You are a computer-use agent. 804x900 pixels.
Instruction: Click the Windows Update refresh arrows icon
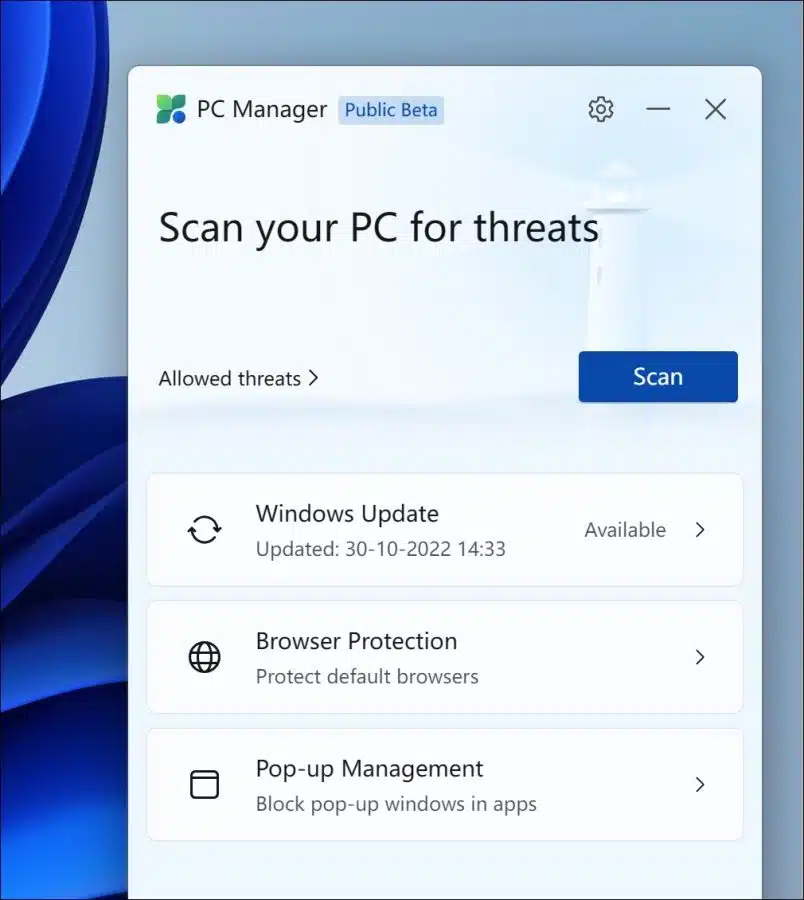[x=204, y=529]
